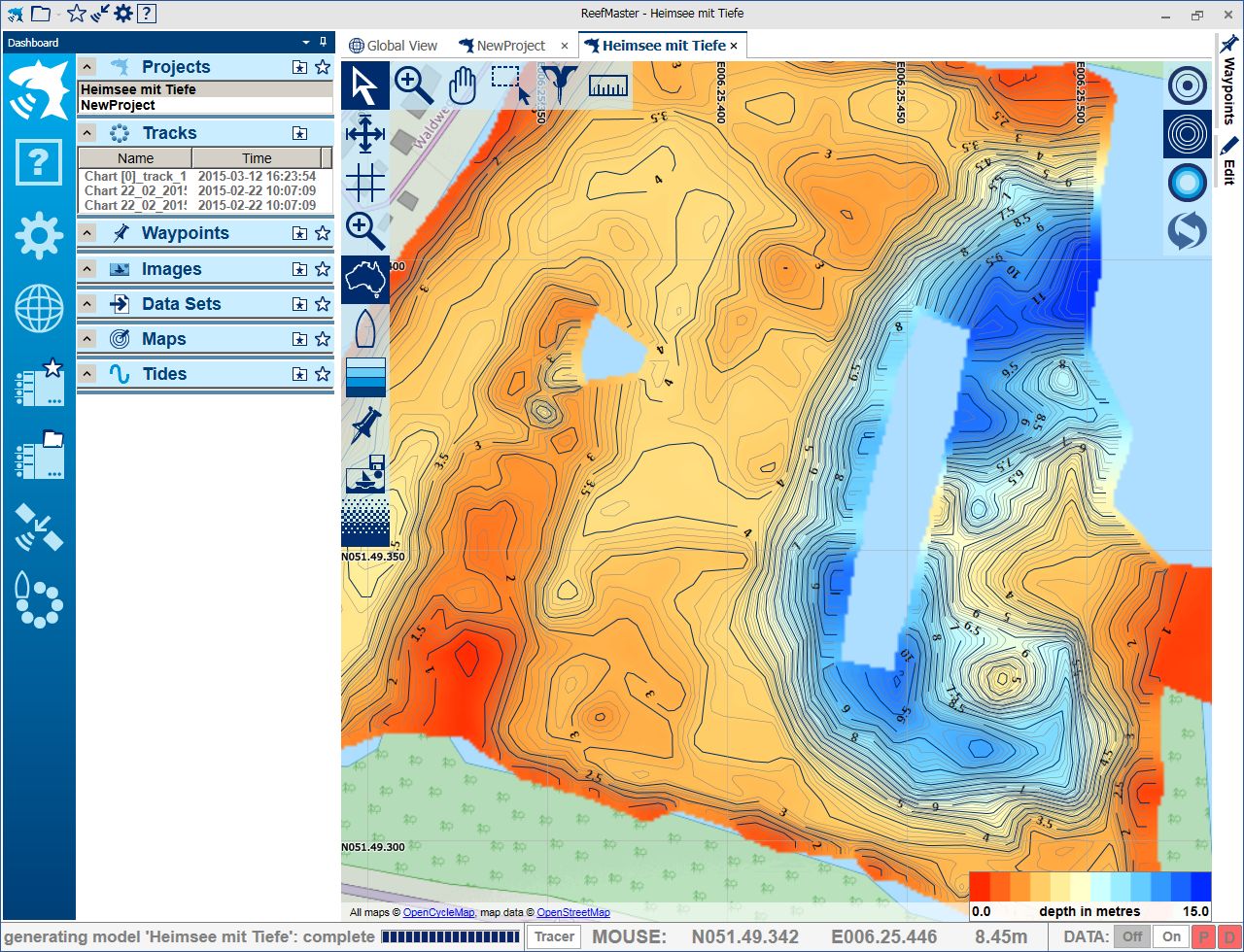Expand the Tides panel section

tap(87, 374)
